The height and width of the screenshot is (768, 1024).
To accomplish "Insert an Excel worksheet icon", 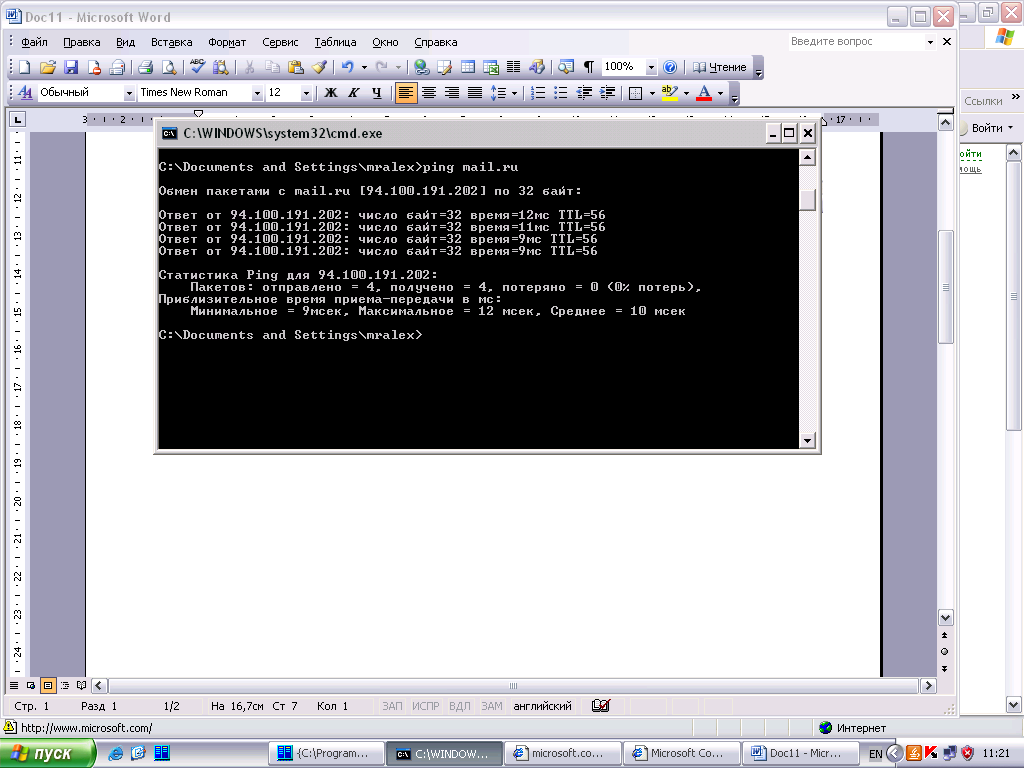I will (x=491, y=67).
